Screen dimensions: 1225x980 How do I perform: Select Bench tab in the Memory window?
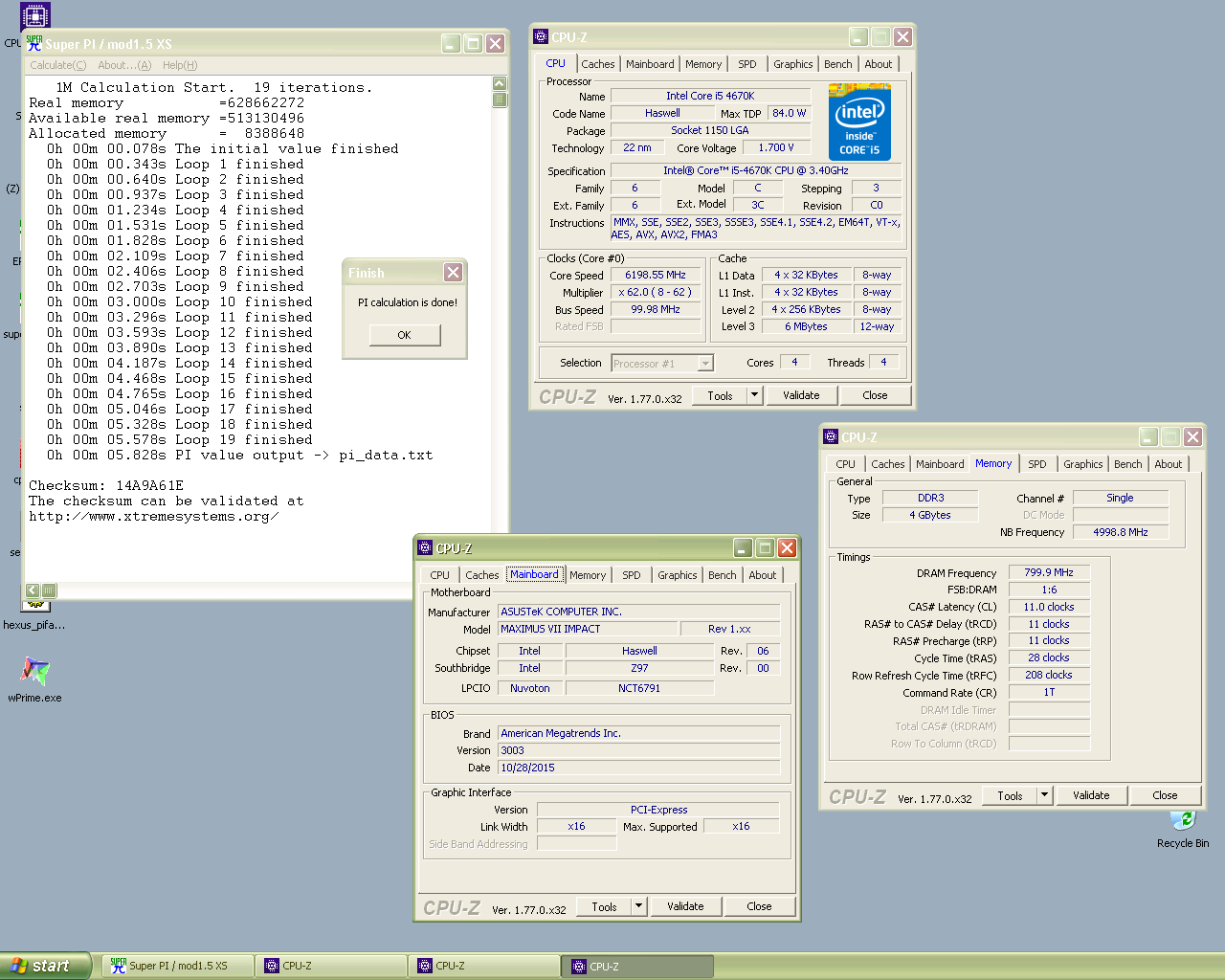click(1128, 464)
